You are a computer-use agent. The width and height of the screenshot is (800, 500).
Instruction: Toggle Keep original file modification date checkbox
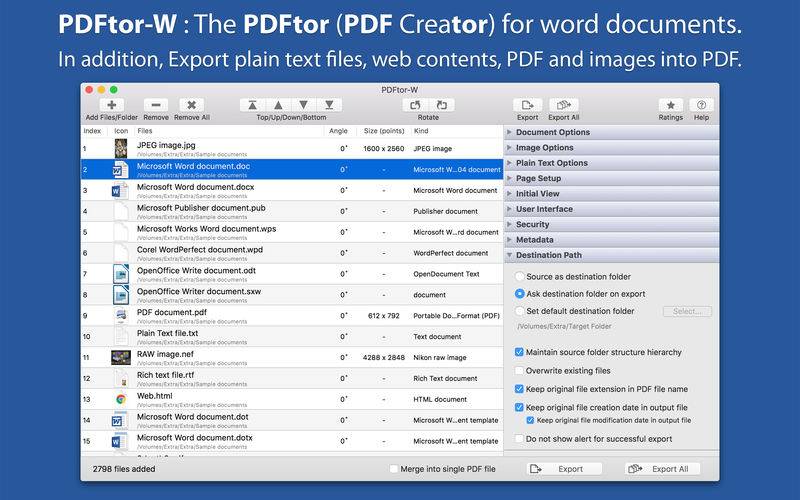coord(530,420)
